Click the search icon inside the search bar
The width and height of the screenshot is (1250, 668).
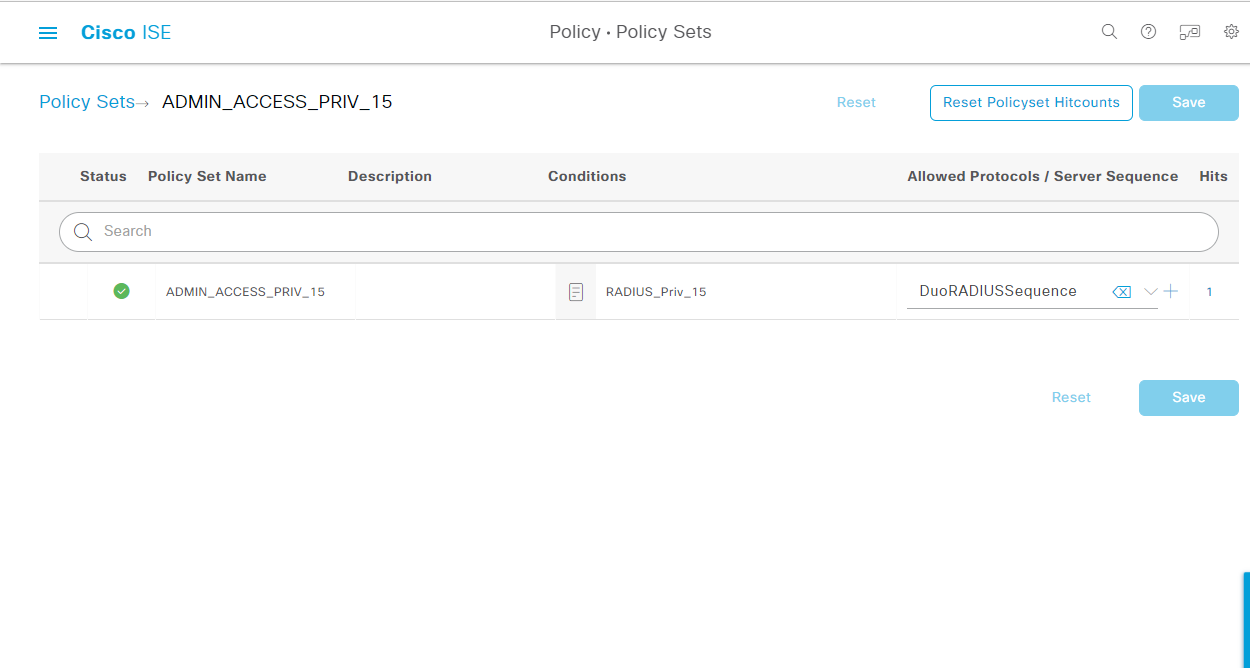click(82, 231)
